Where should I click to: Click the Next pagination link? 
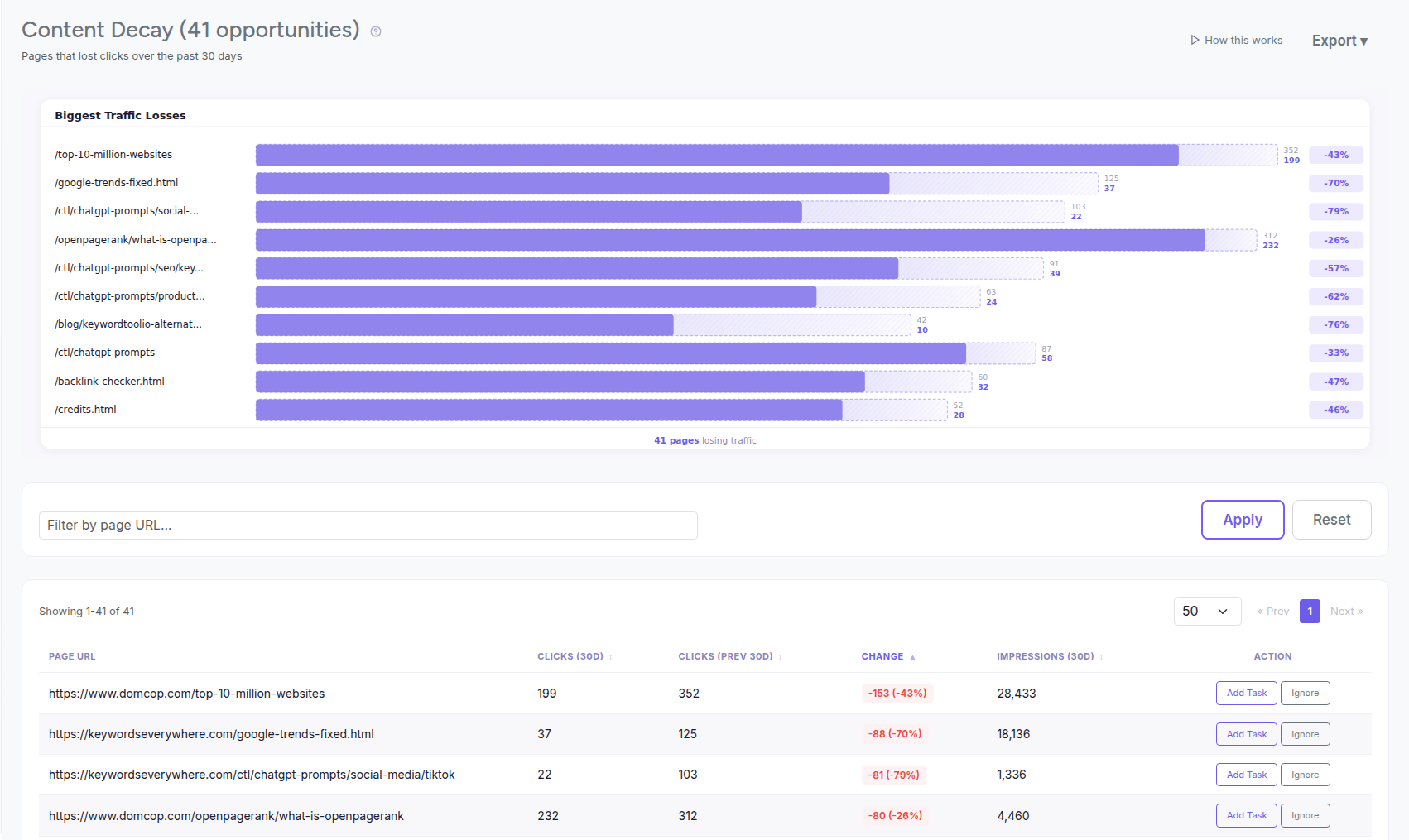click(x=1346, y=612)
